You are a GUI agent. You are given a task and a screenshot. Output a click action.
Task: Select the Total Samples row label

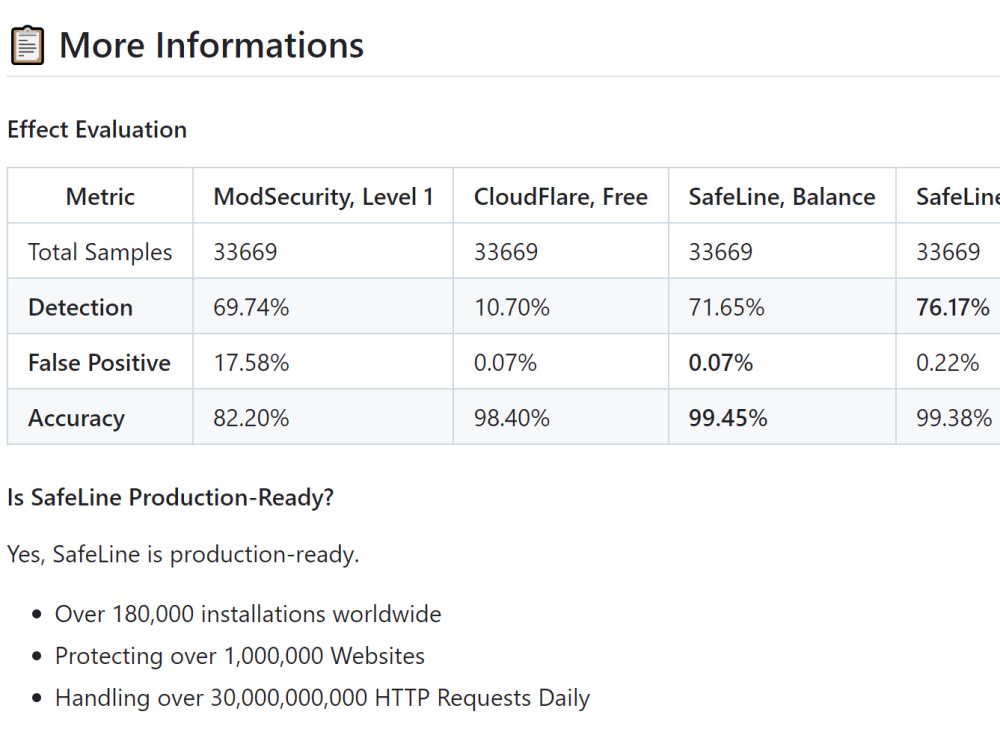point(100,252)
